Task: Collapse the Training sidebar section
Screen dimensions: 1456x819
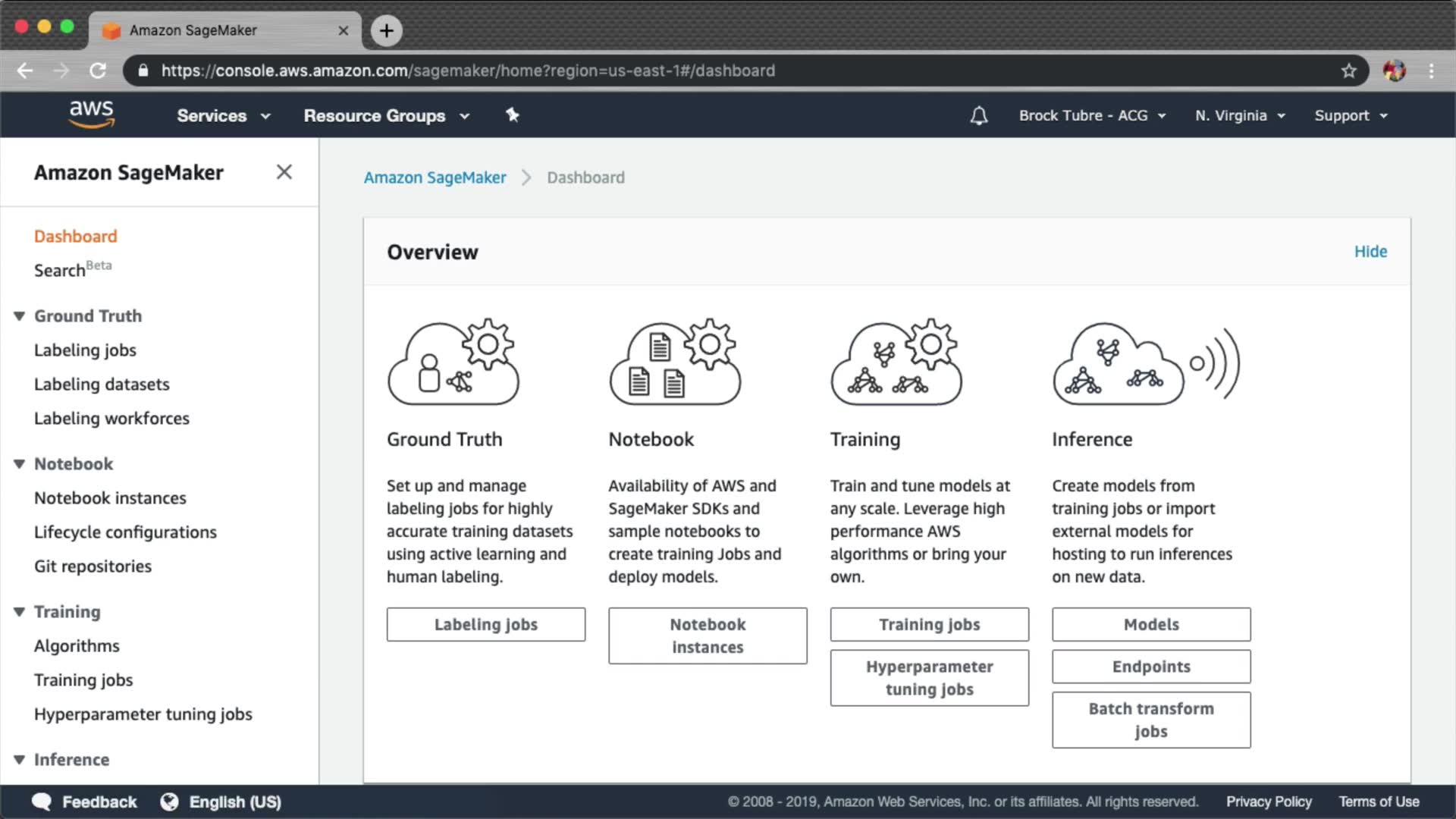Action: [20, 612]
